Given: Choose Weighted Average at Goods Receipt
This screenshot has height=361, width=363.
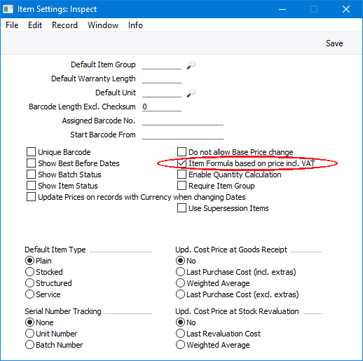Looking at the screenshot, I should point(180,283).
